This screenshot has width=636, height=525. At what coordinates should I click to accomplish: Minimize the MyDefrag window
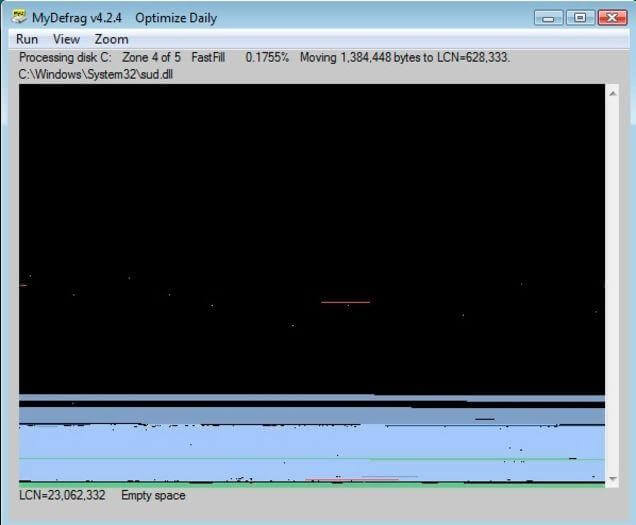point(548,18)
